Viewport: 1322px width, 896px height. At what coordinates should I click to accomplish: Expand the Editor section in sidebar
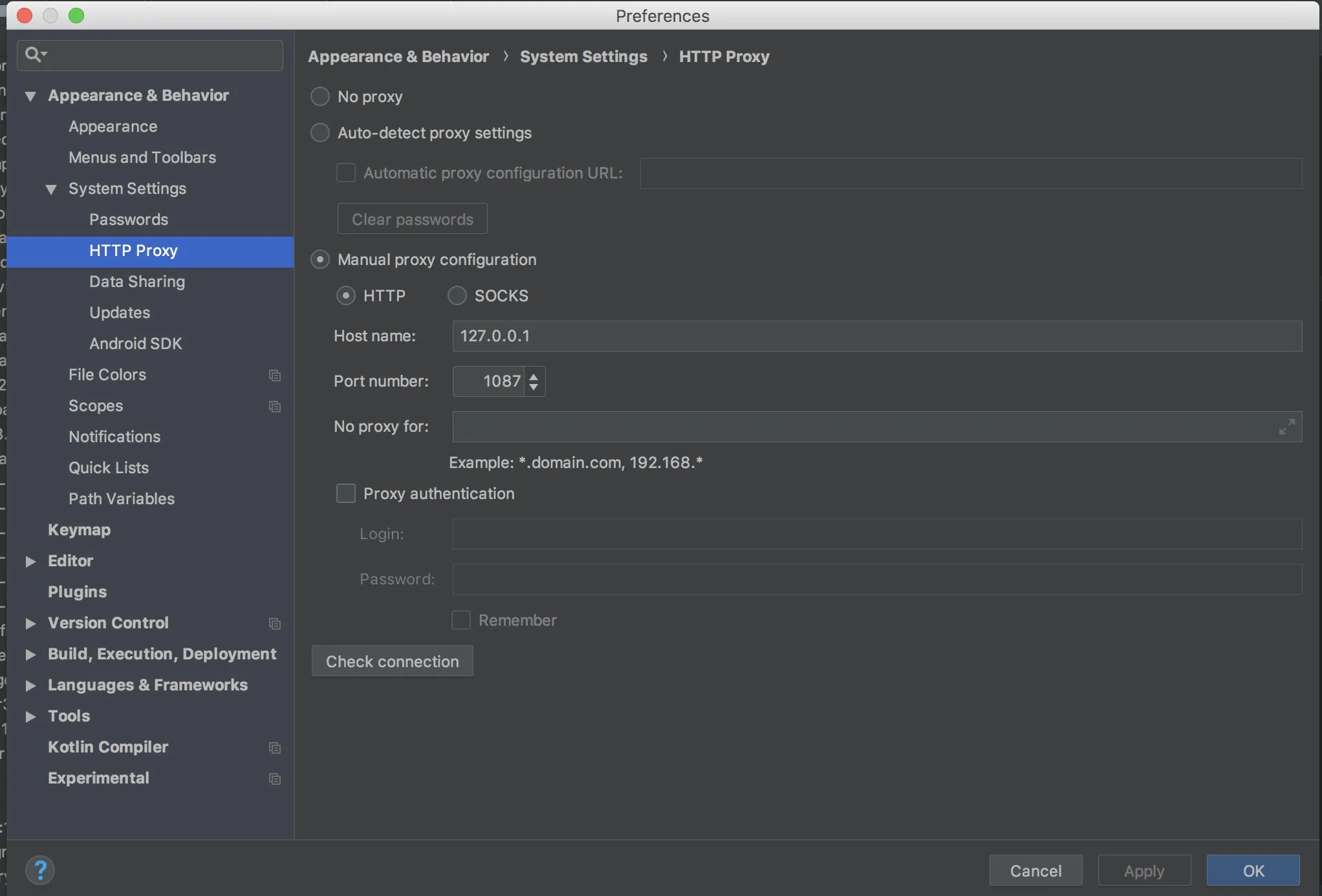(30, 560)
